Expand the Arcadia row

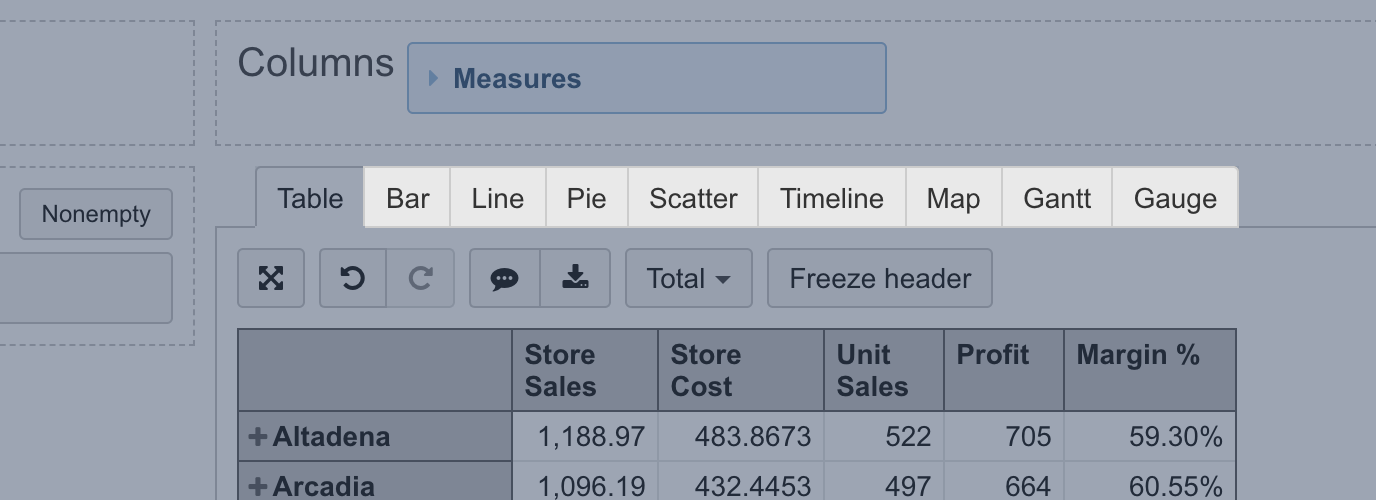[258, 486]
